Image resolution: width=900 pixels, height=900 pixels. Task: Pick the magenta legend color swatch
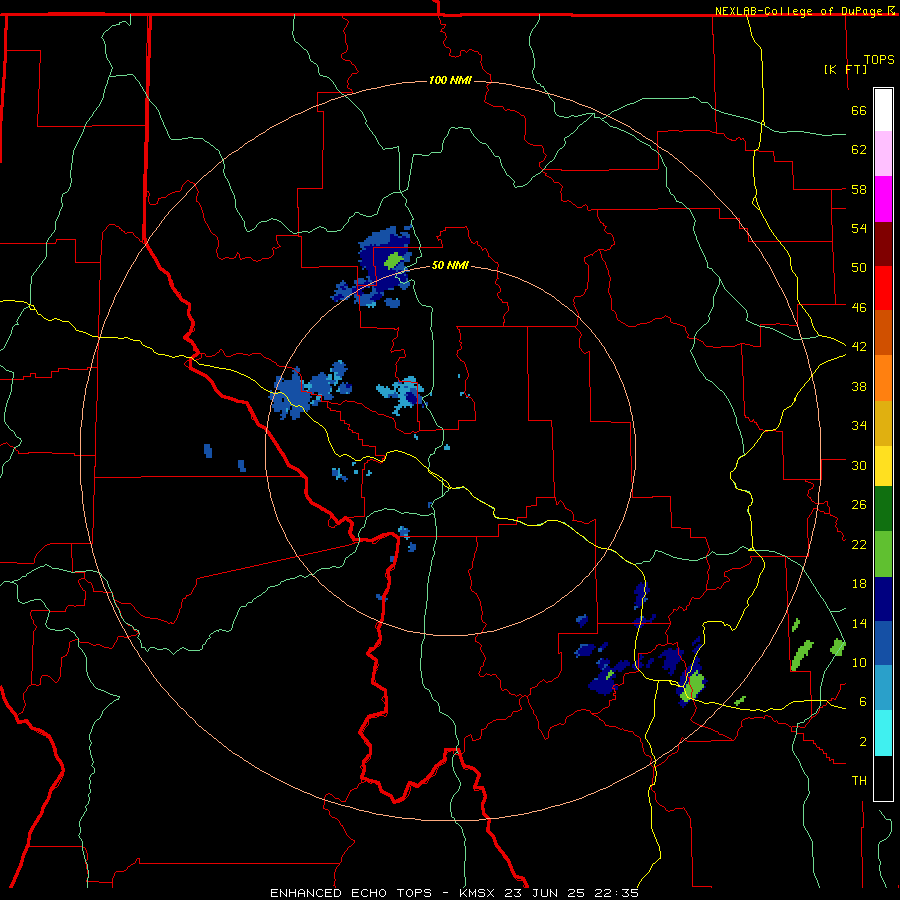[883, 199]
